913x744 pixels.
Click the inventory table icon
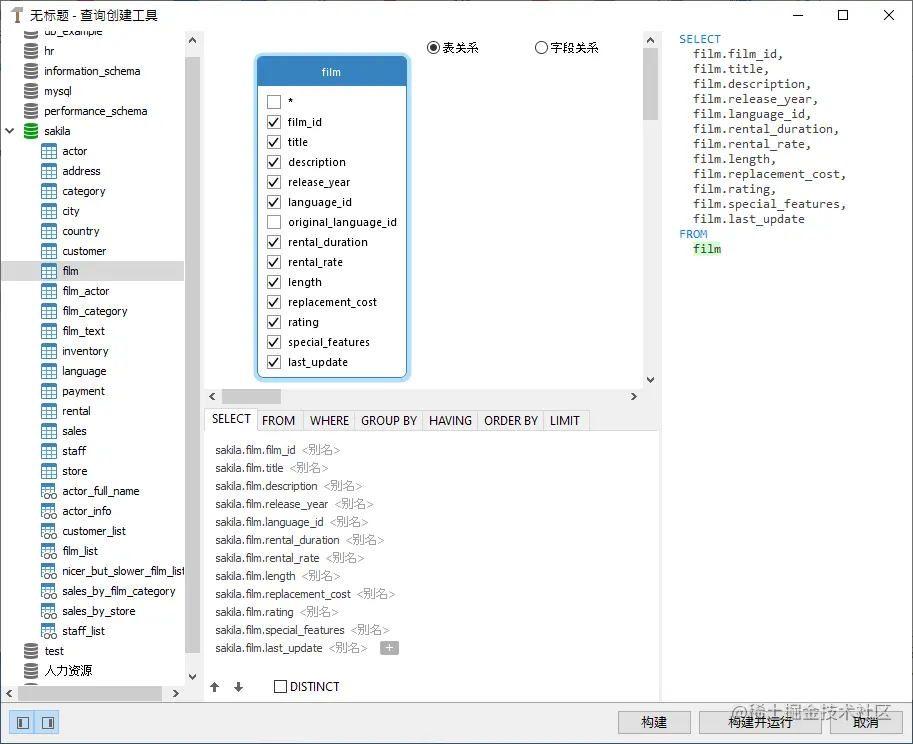pyautogui.click(x=49, y=351)
